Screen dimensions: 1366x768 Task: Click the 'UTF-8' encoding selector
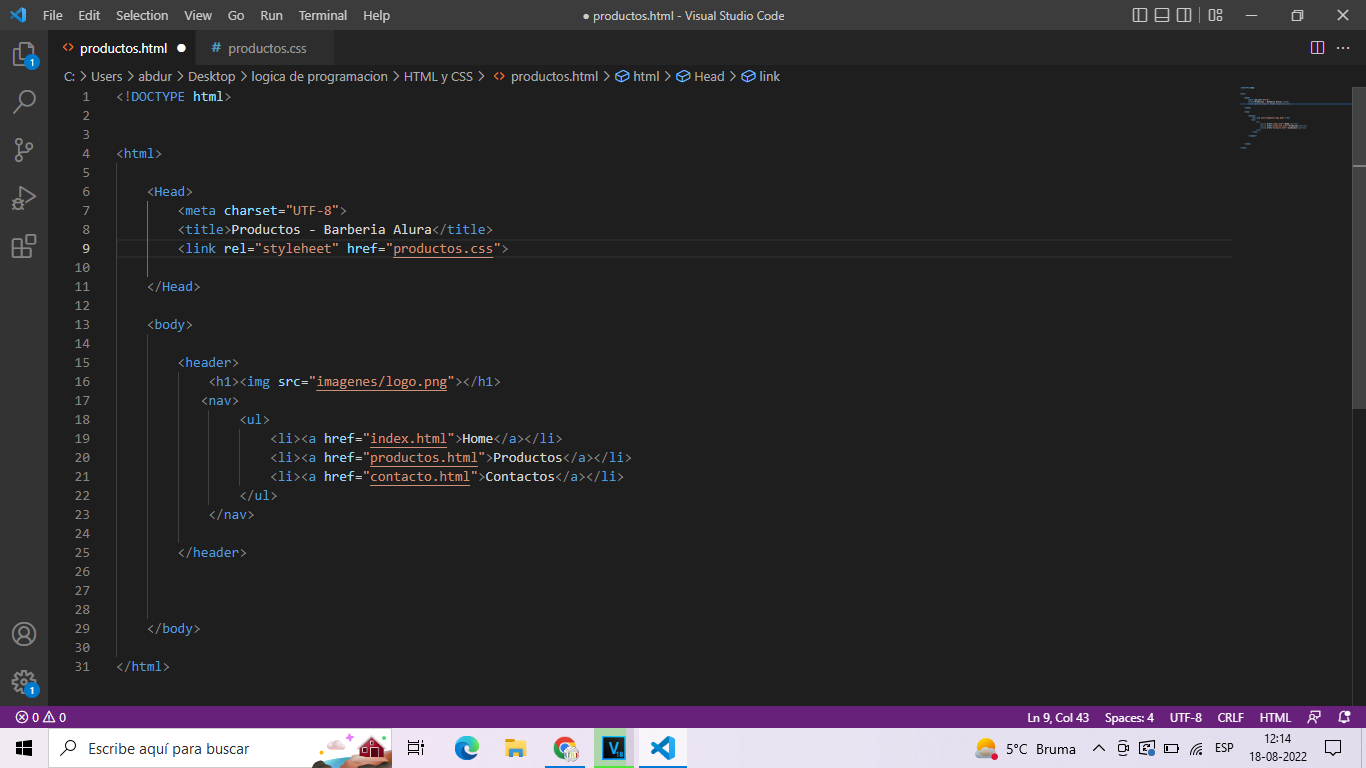click(x=1186, y=717)
